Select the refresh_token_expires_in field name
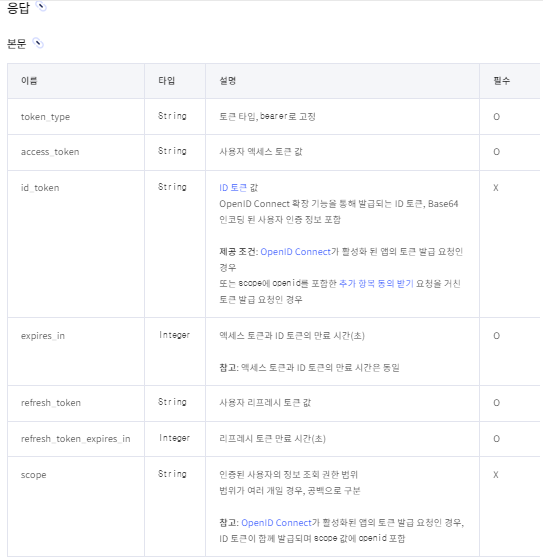The image size is (543, 557). tap(75, 439)
